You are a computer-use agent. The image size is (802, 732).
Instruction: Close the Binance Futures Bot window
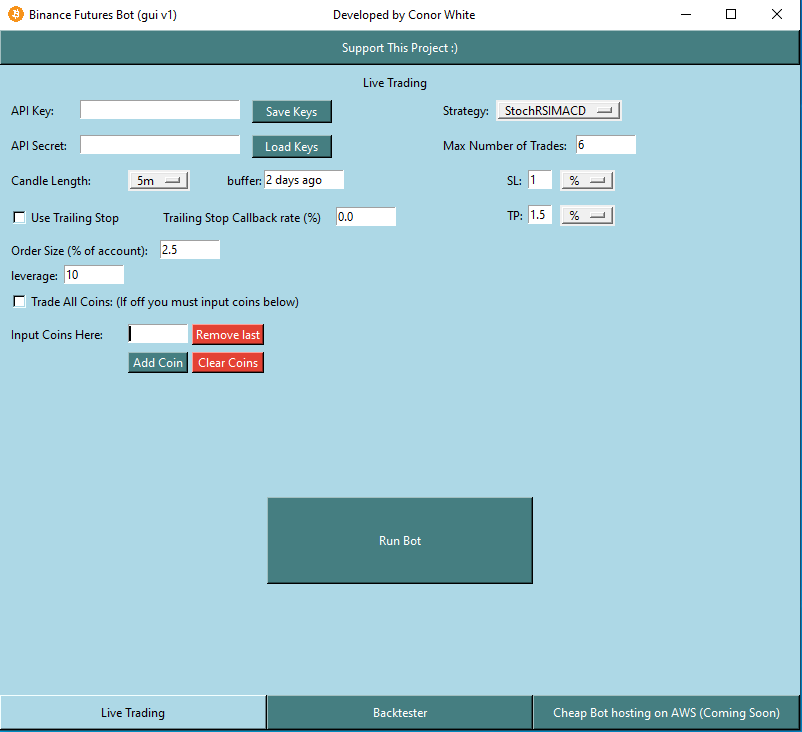click(x=776, y=14)
